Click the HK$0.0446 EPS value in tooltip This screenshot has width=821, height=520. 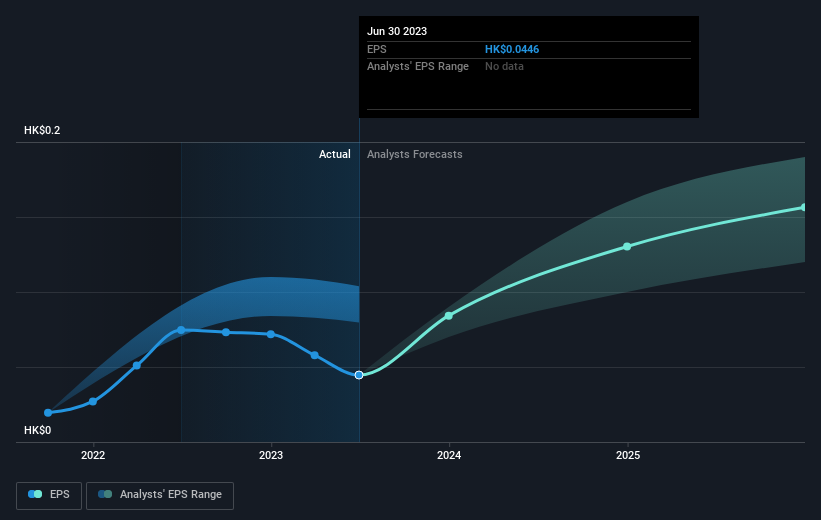(x=512, y=49)
